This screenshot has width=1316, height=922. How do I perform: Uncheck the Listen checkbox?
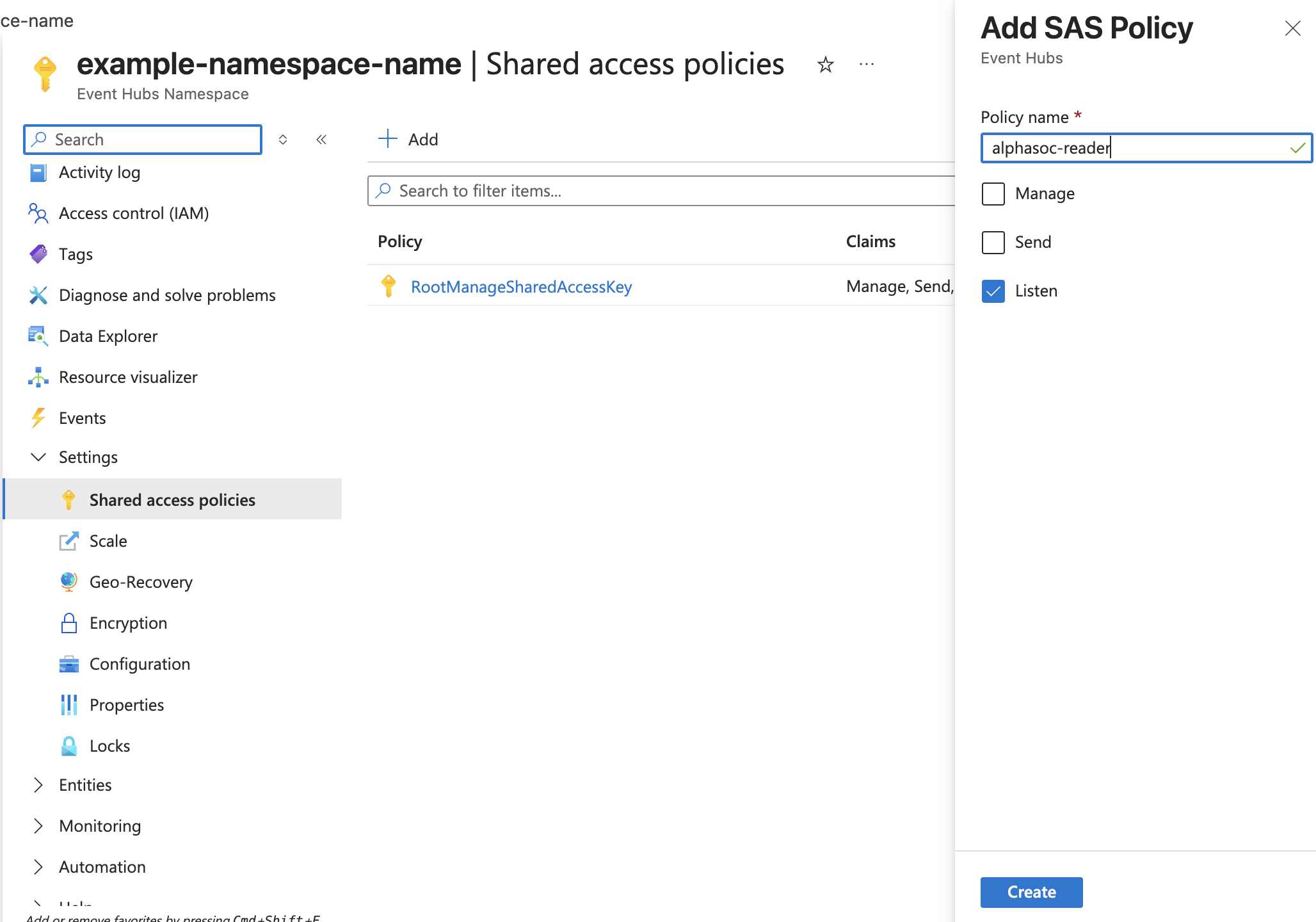[x=993, y=291]
